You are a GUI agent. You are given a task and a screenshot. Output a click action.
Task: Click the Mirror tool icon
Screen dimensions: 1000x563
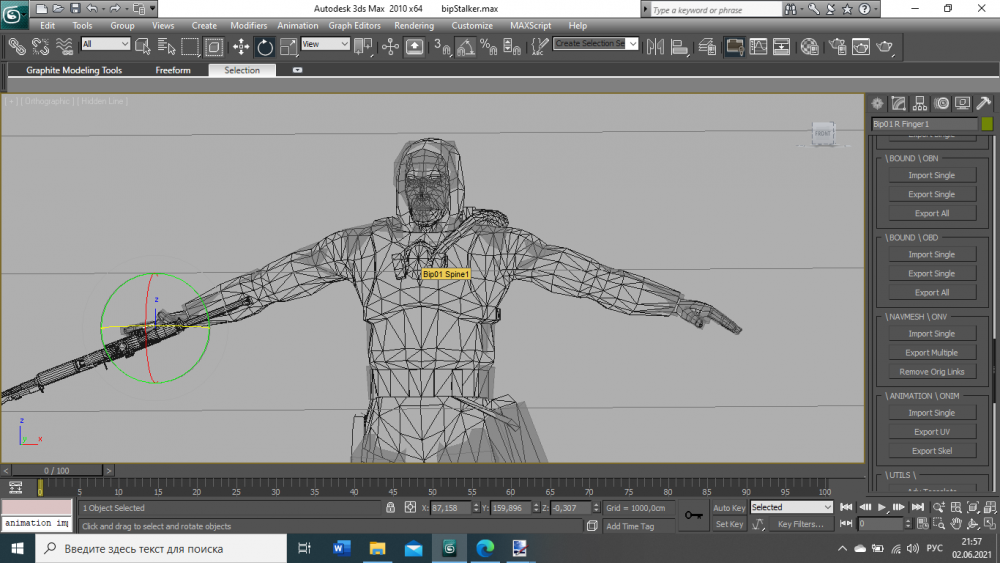click(x=656, y=46)
